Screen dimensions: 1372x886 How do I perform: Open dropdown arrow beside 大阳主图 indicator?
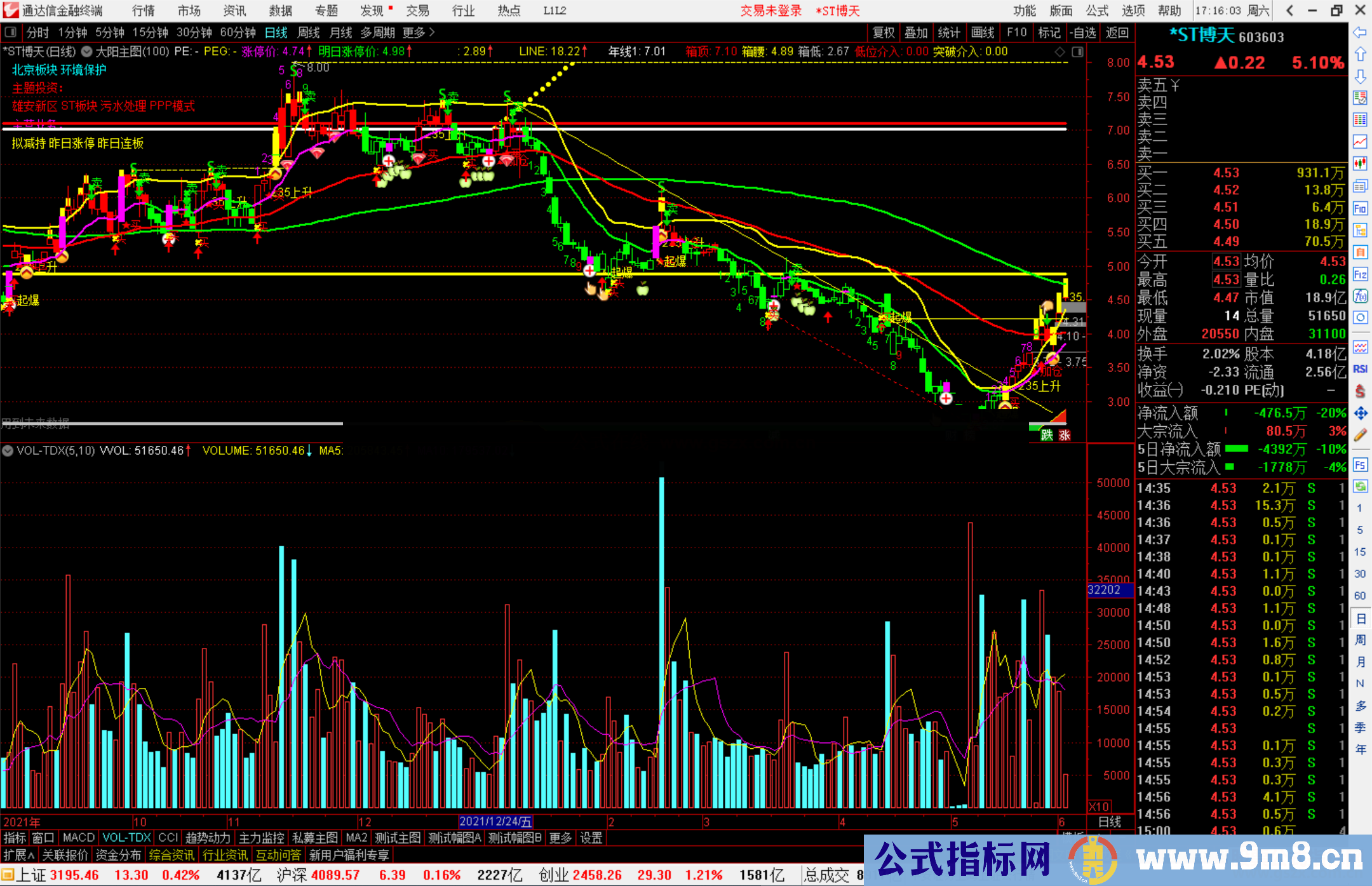[87, 51]
